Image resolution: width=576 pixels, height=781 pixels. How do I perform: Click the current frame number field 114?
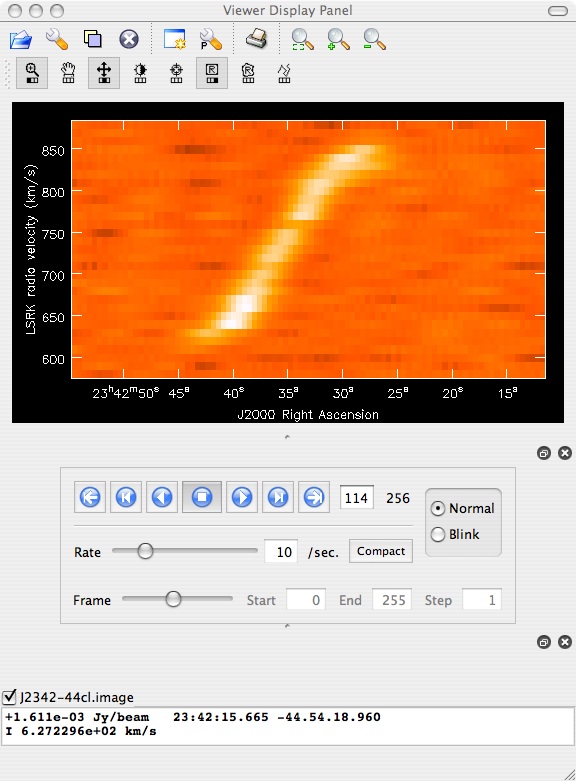356,498
